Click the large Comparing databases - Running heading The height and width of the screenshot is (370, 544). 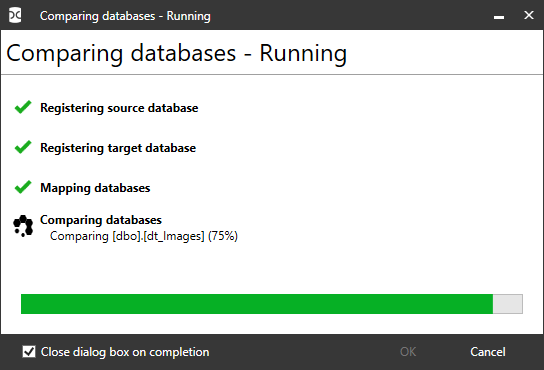(177, 53)
